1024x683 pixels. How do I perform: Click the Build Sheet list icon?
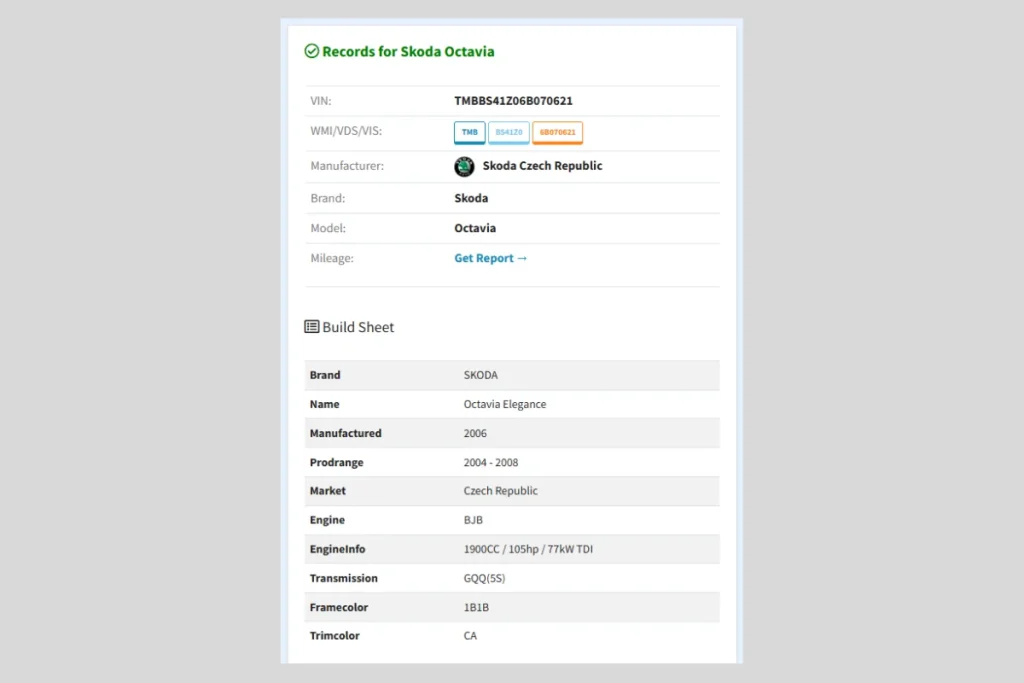pos(312,326)
